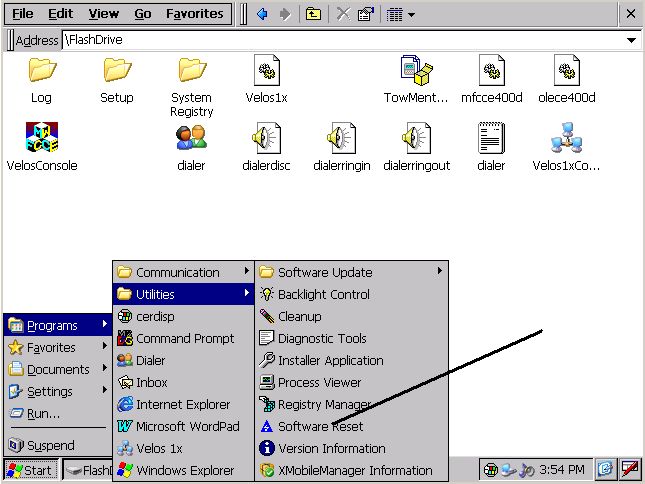645x484 pixels.
Task: Select the olece400d file icon
Action: point(566,80)
